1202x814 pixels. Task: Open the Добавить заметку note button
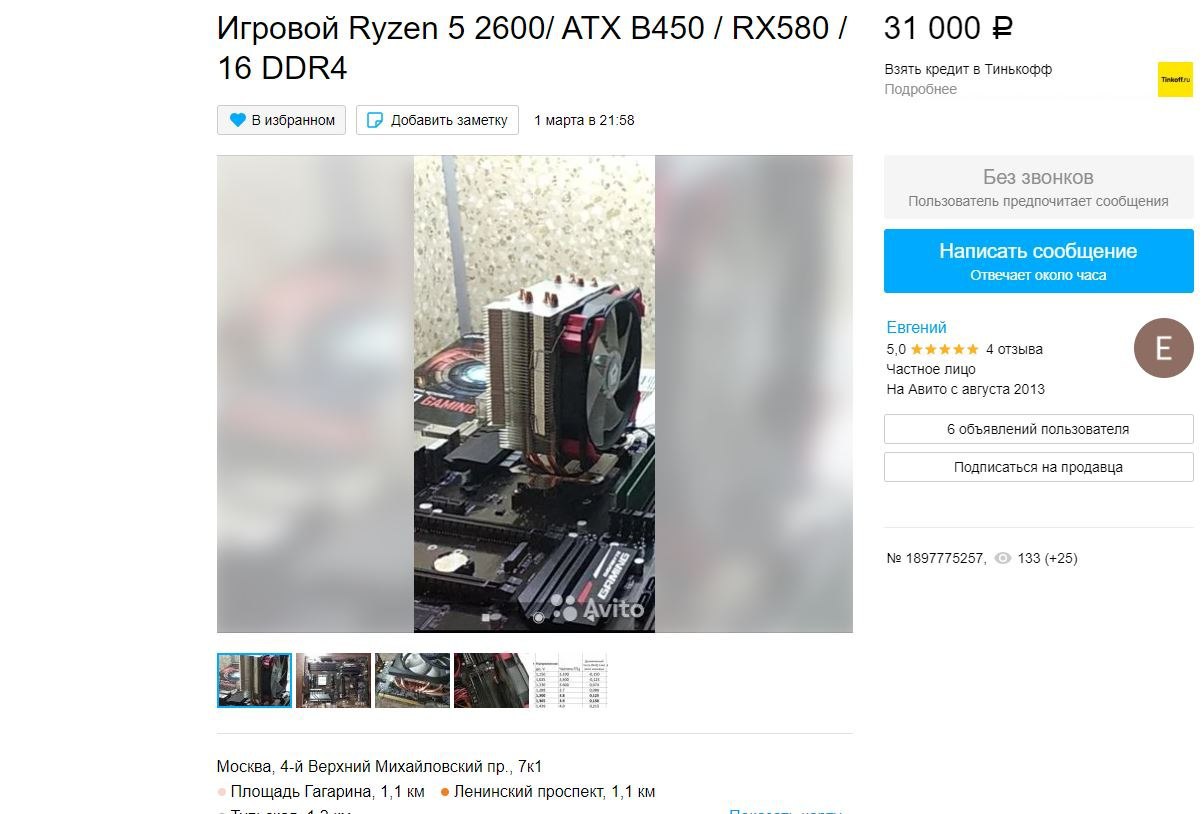437,120
